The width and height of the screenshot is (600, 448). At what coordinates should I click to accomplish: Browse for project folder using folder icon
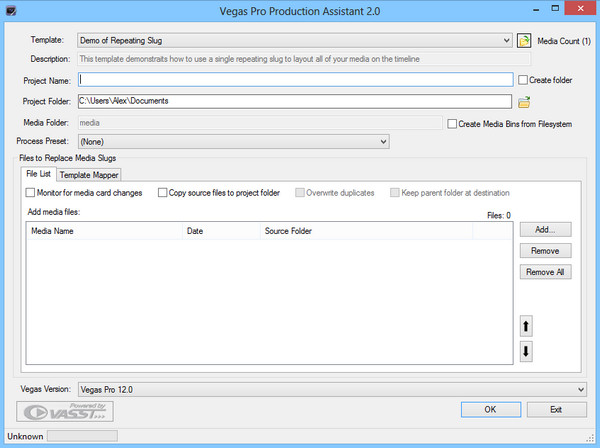click(x=523, y=101)
